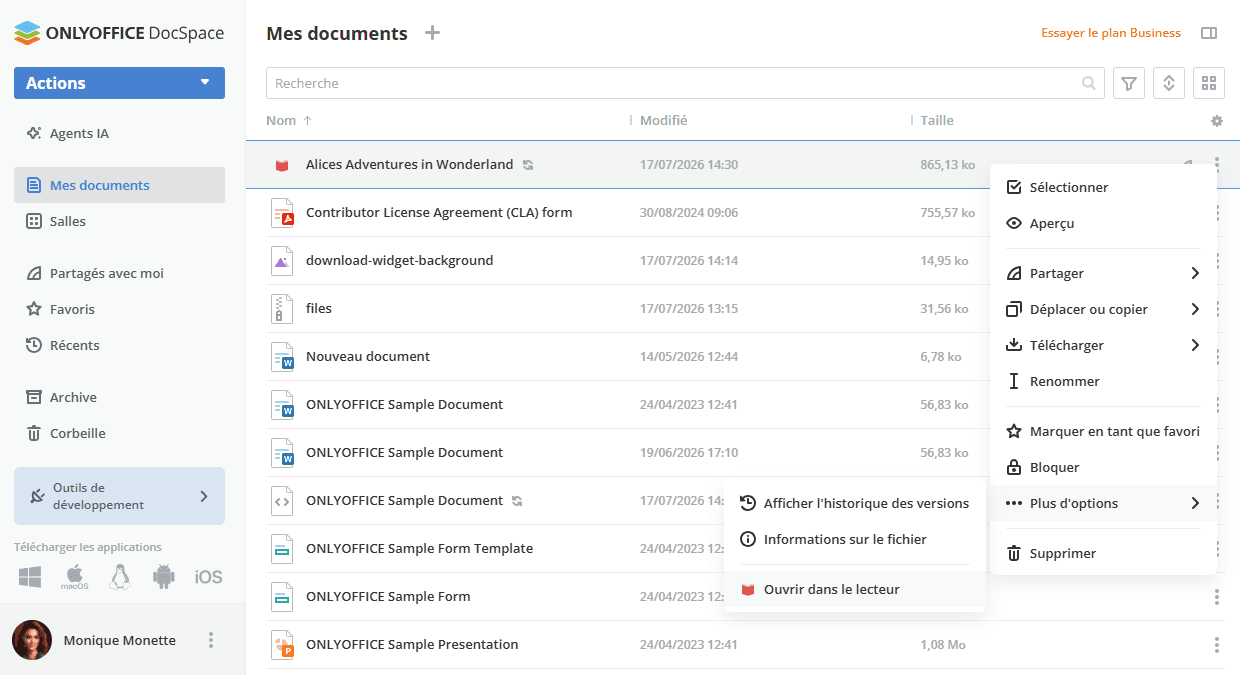Choose Supprimer in context menu

point(1103,553)
